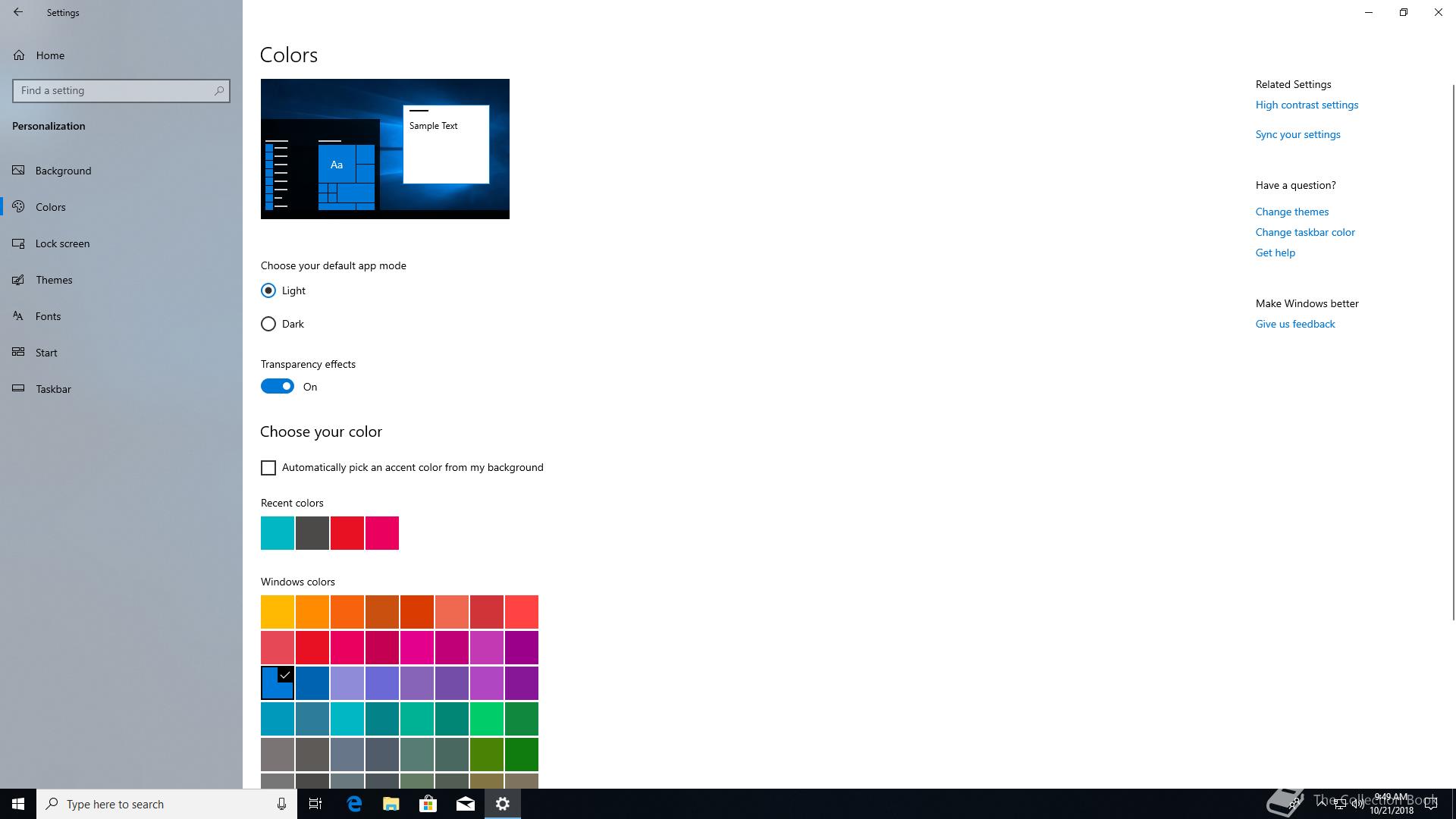This screenshot has height=819, width=1456.
Task: Click the Get help link
Action: tap(1275, 253)
